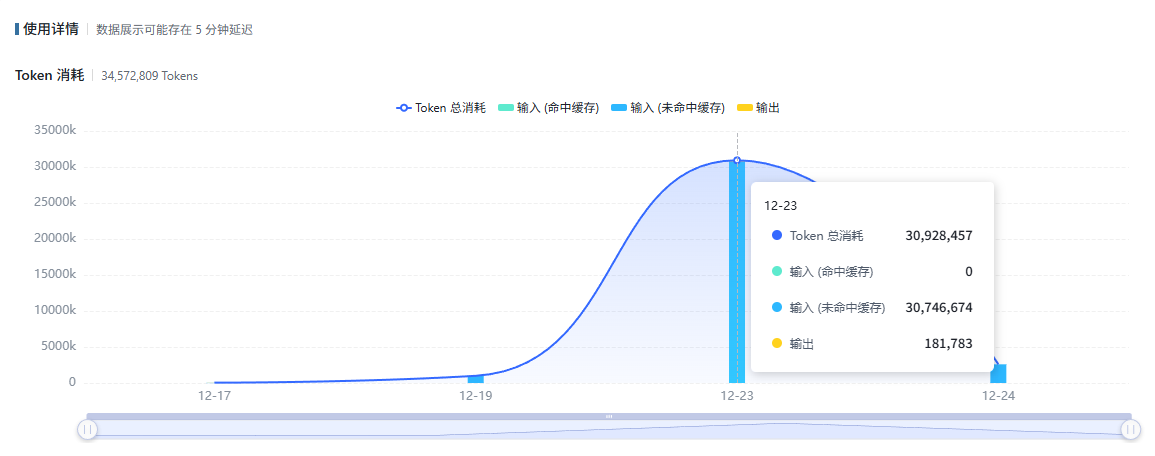Click the 12-24 x-axis date label
Screen dimensions: 1155x456
[998, 396]
